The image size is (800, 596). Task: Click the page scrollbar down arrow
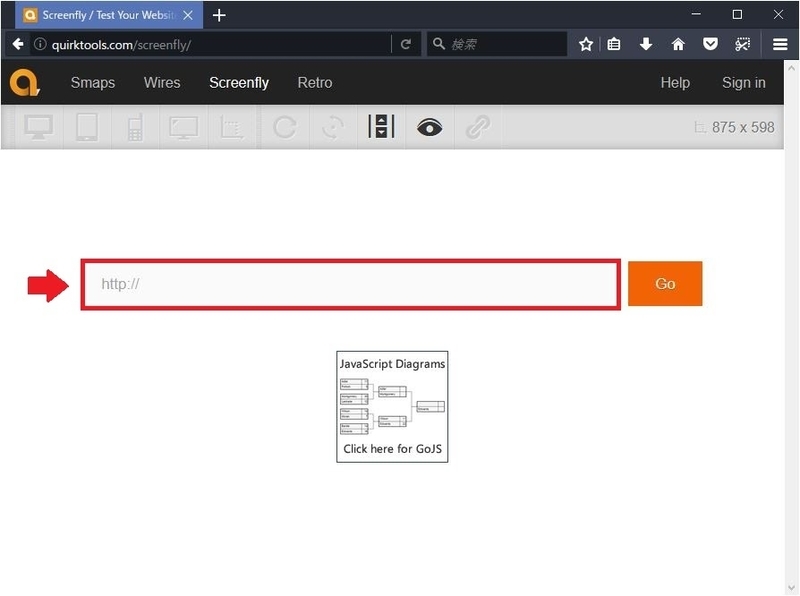[x=792, y=587]
